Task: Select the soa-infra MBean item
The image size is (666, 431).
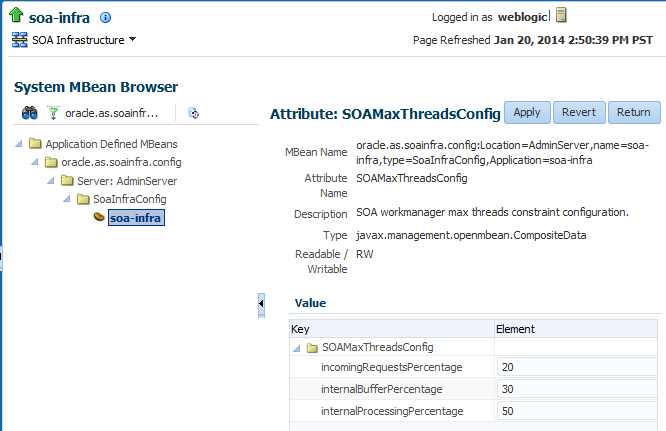Action: tap(136, 218)
